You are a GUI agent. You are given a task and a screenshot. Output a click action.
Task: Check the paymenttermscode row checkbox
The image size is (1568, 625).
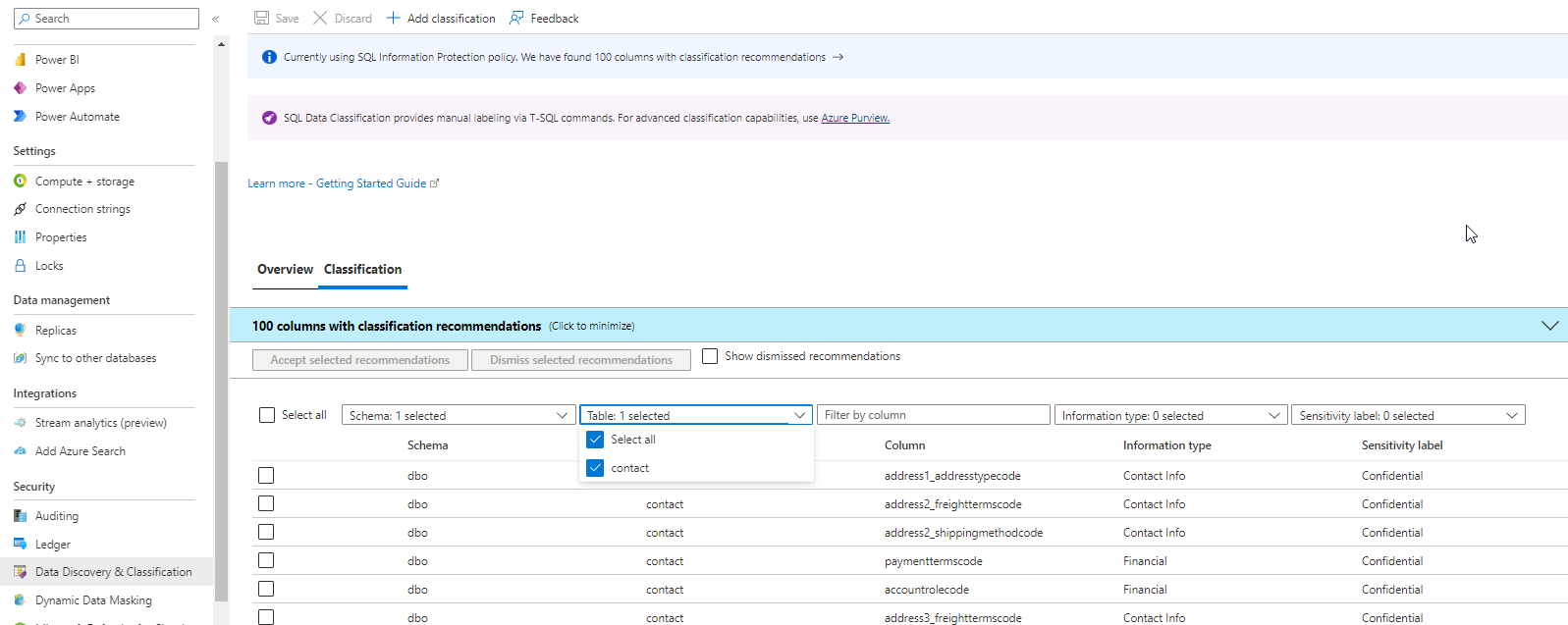coord(266,561)
